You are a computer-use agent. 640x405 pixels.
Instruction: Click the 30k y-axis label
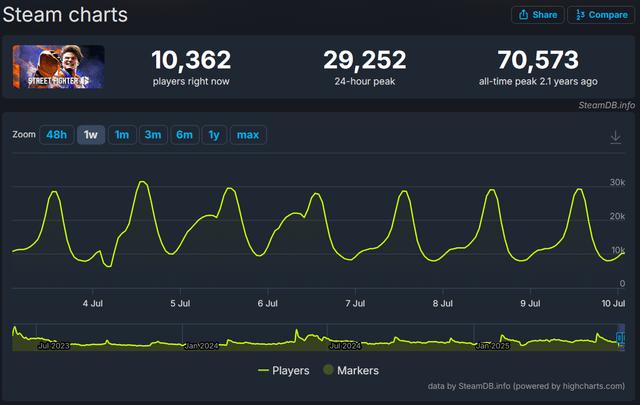click(617, 182)
